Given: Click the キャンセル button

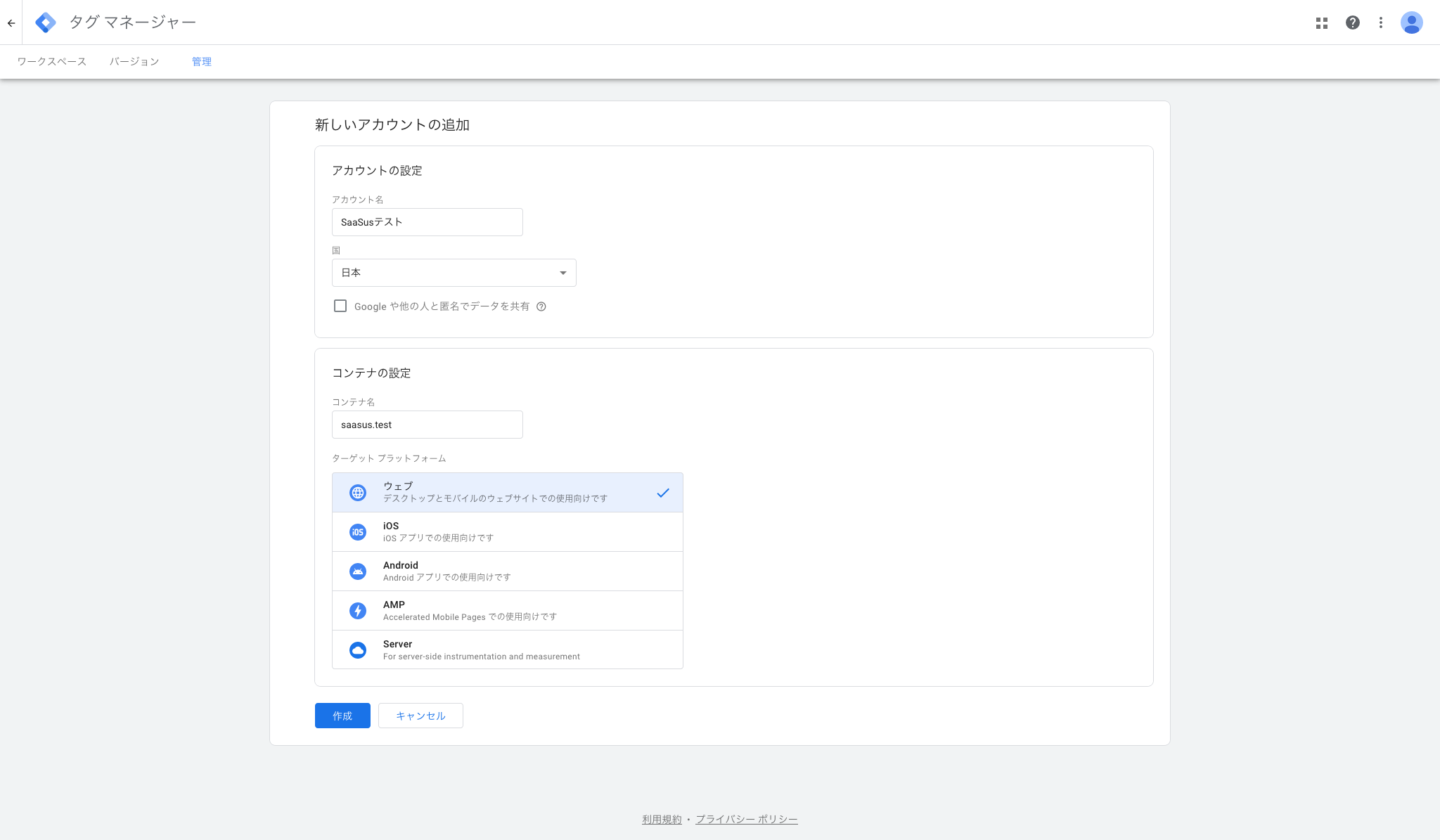Looking at the screenshot, I should [x=420, y=716].
